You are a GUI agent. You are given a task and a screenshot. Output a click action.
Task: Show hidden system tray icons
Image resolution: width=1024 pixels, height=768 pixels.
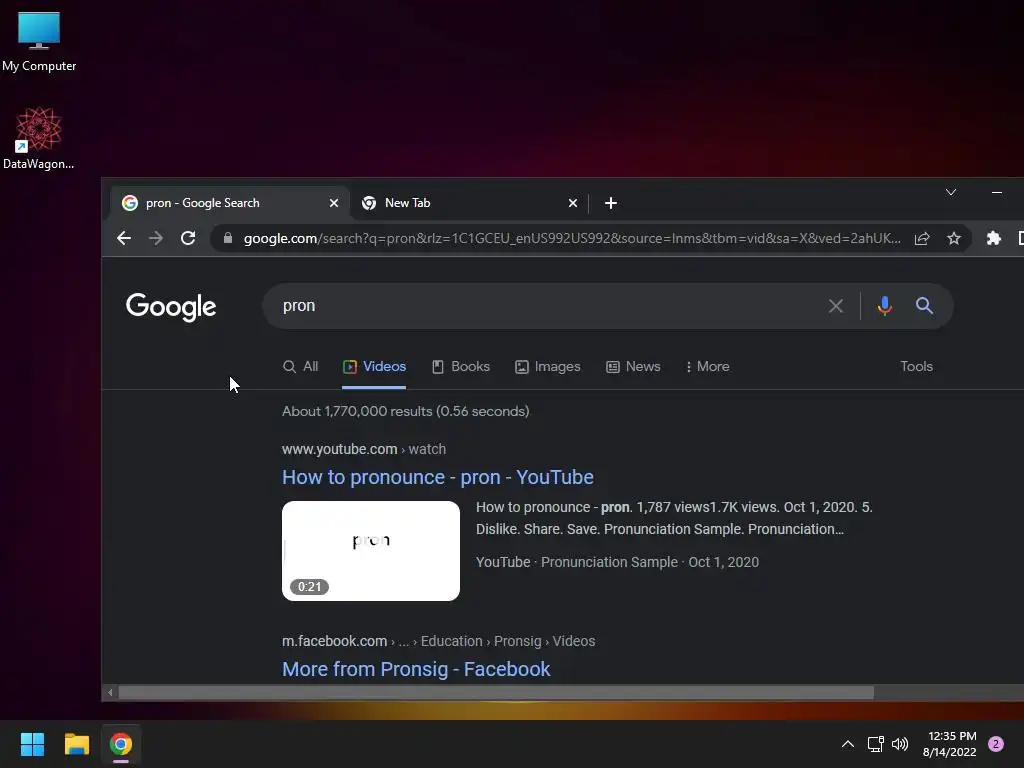click(848, 744)
